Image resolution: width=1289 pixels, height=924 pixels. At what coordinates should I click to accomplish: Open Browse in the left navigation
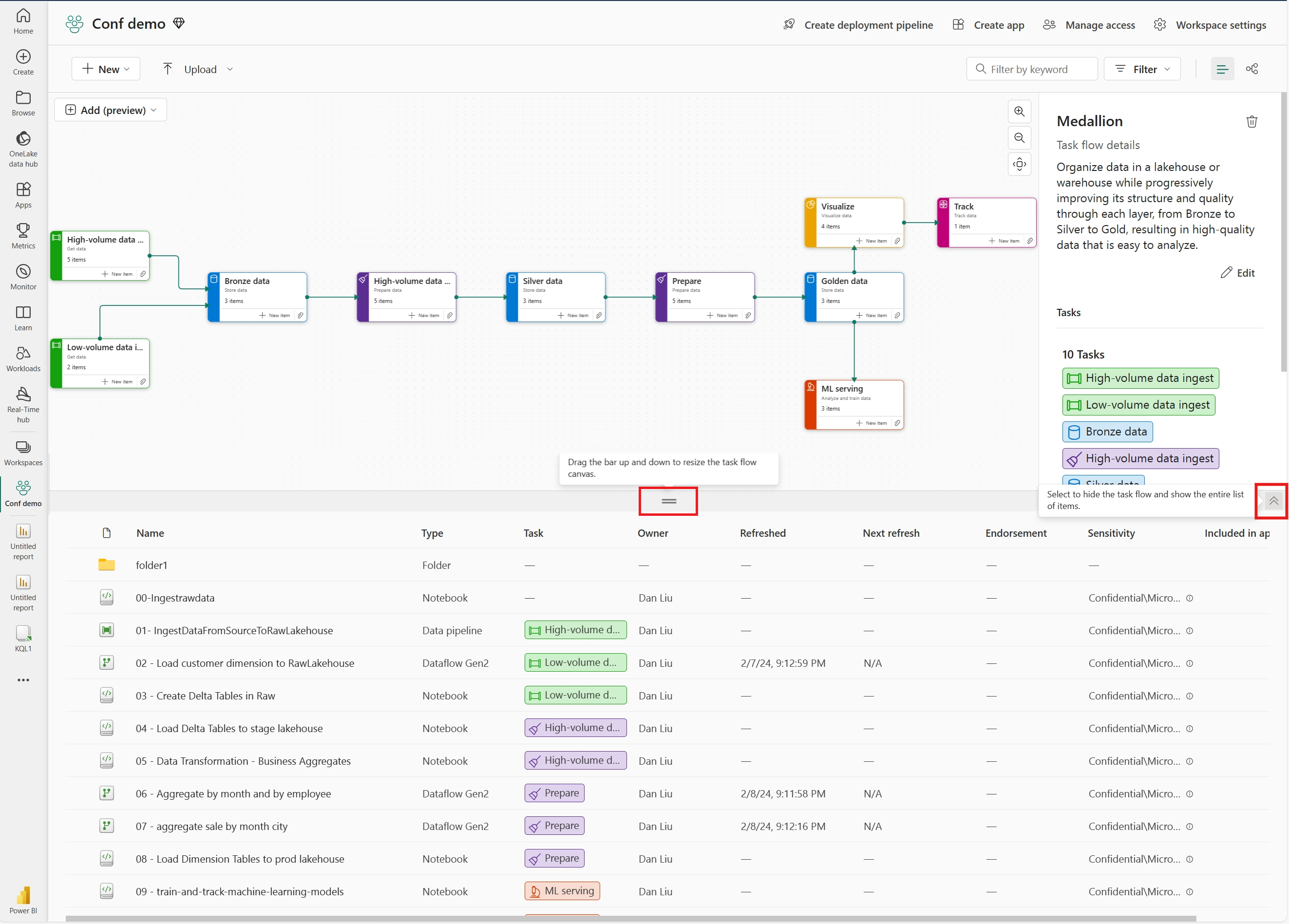pyautogui.click(x=23, y=103)
